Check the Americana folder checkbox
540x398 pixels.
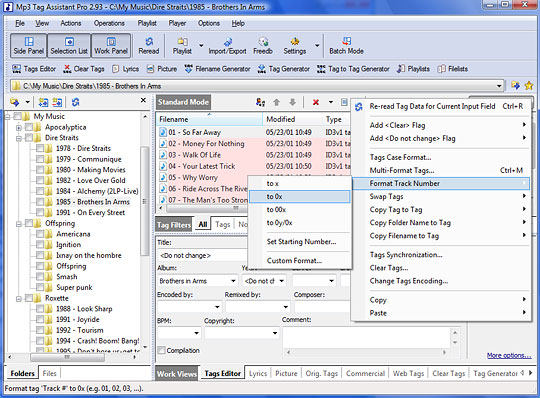[40, 234]
